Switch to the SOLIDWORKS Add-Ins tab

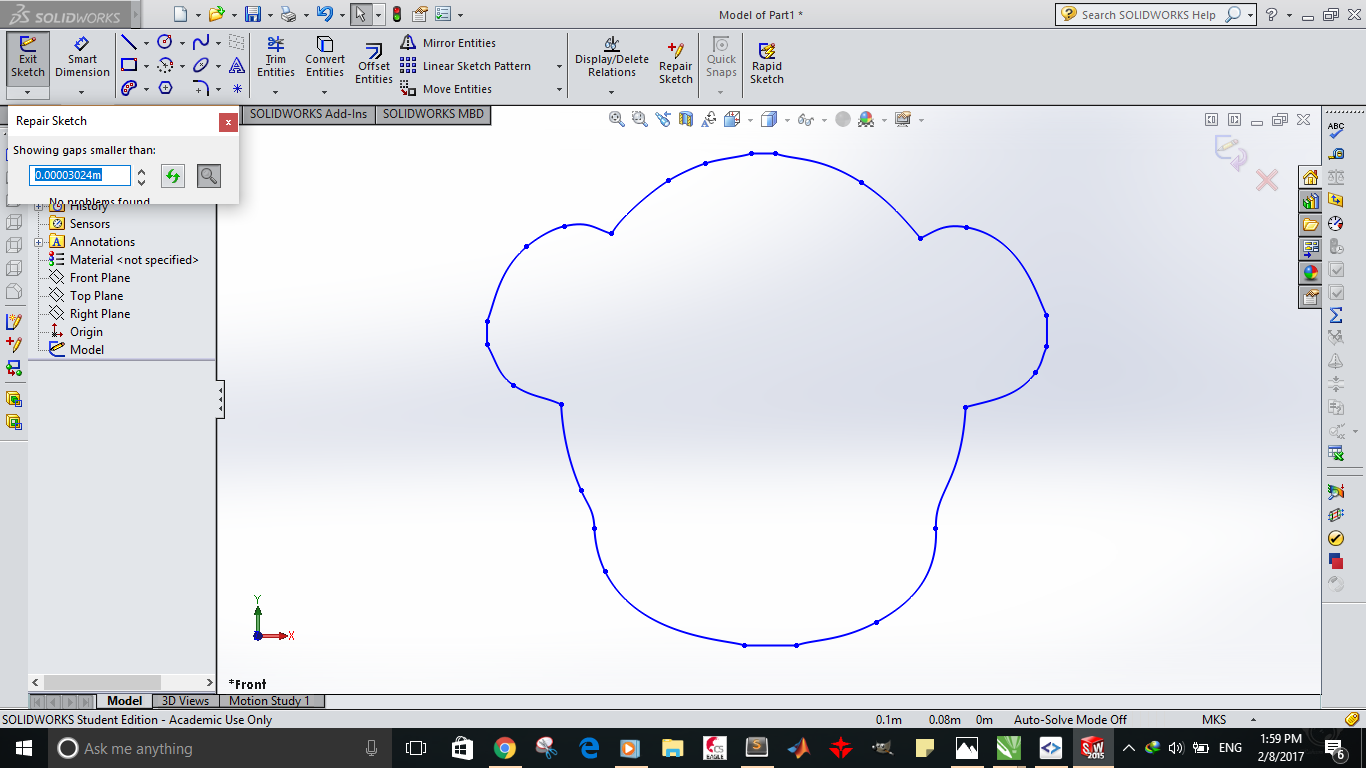tap(309, 114)
